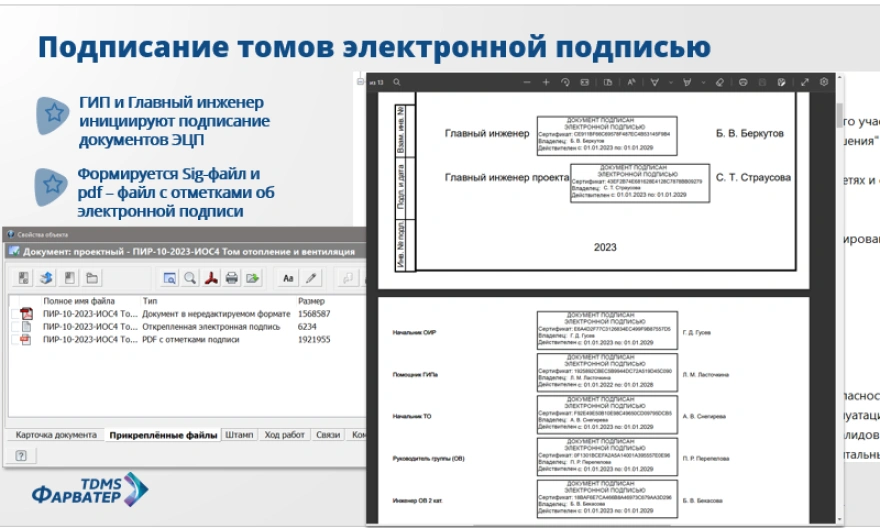Open the Ход работ tab

click(x=285, y=435)
